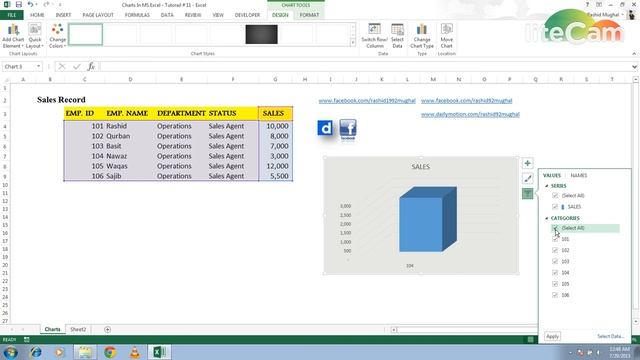Toggle category 102 checkbox
The height and width of the screenshot is (360, 640).
(x=555, y=250)
